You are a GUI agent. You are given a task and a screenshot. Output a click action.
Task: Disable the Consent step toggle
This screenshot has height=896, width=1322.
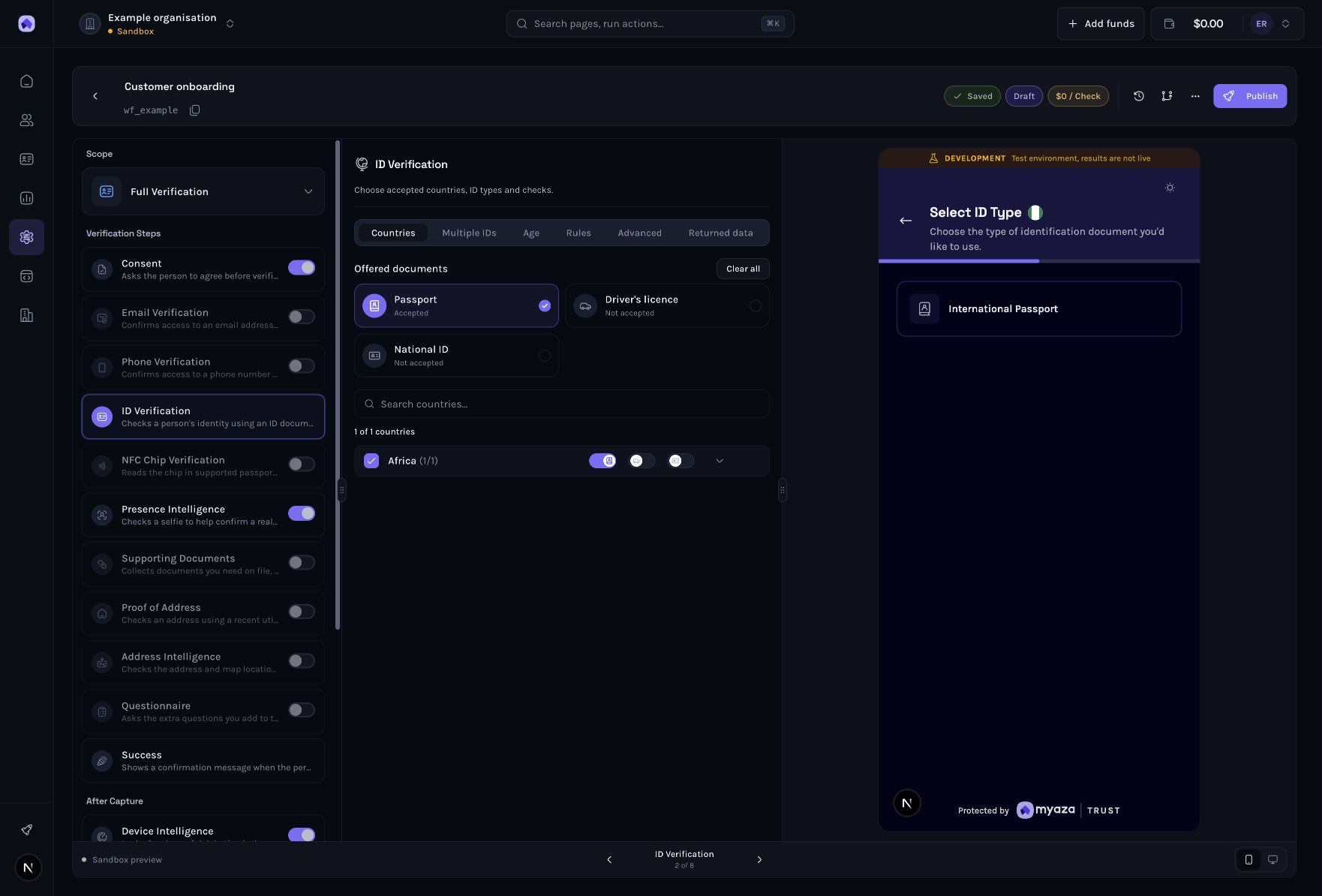pyautogui.click(x=302, y=268)
